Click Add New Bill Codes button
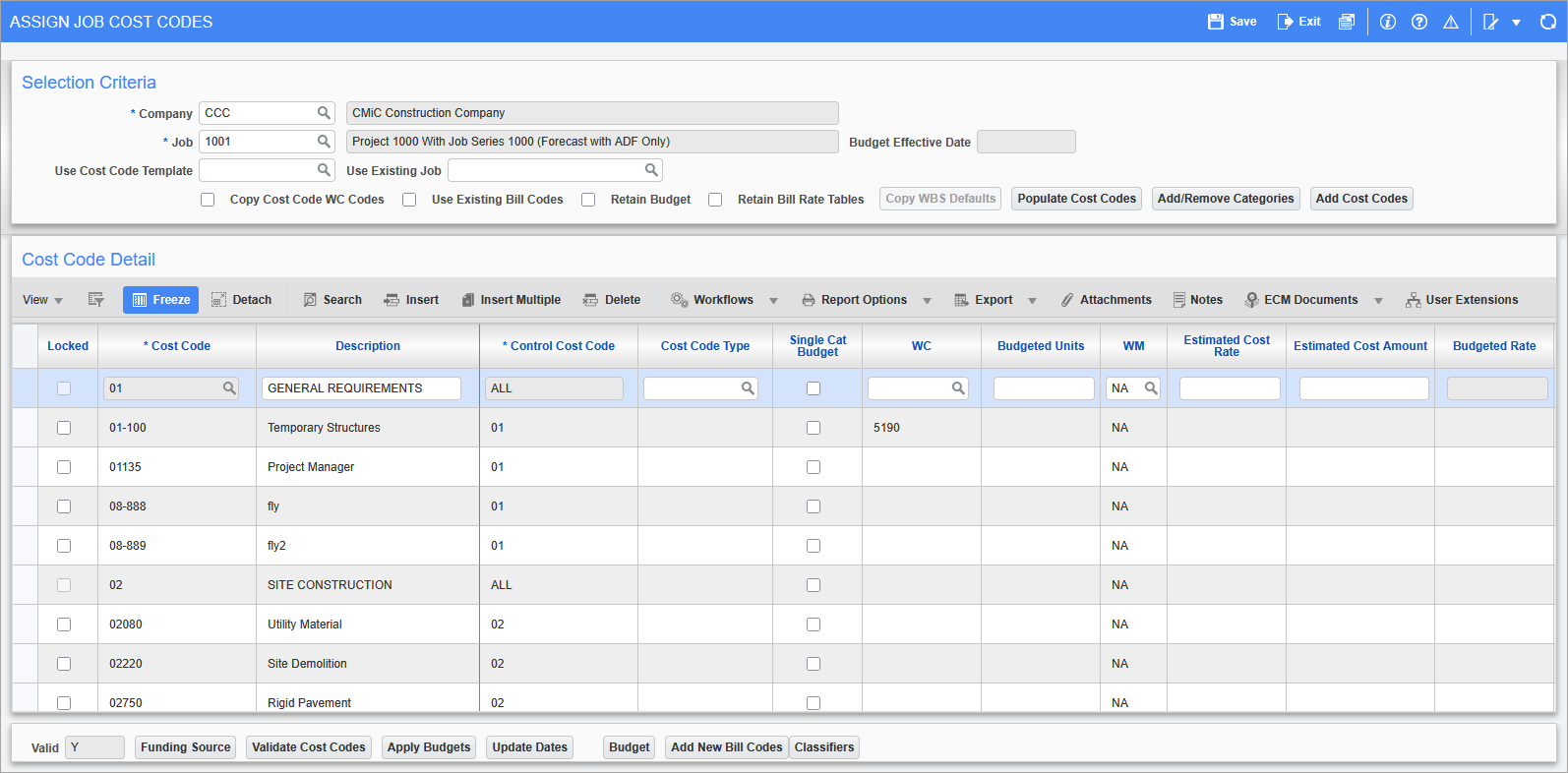Viewport: 1568px width, 773px height. tap(727, 747)
